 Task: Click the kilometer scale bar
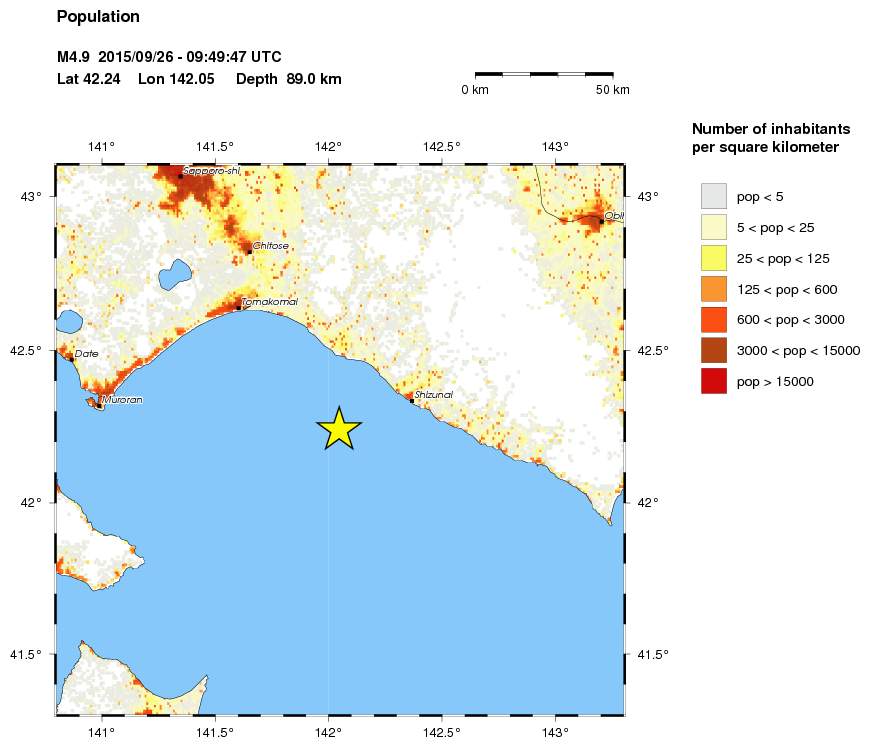click(543, 74)
